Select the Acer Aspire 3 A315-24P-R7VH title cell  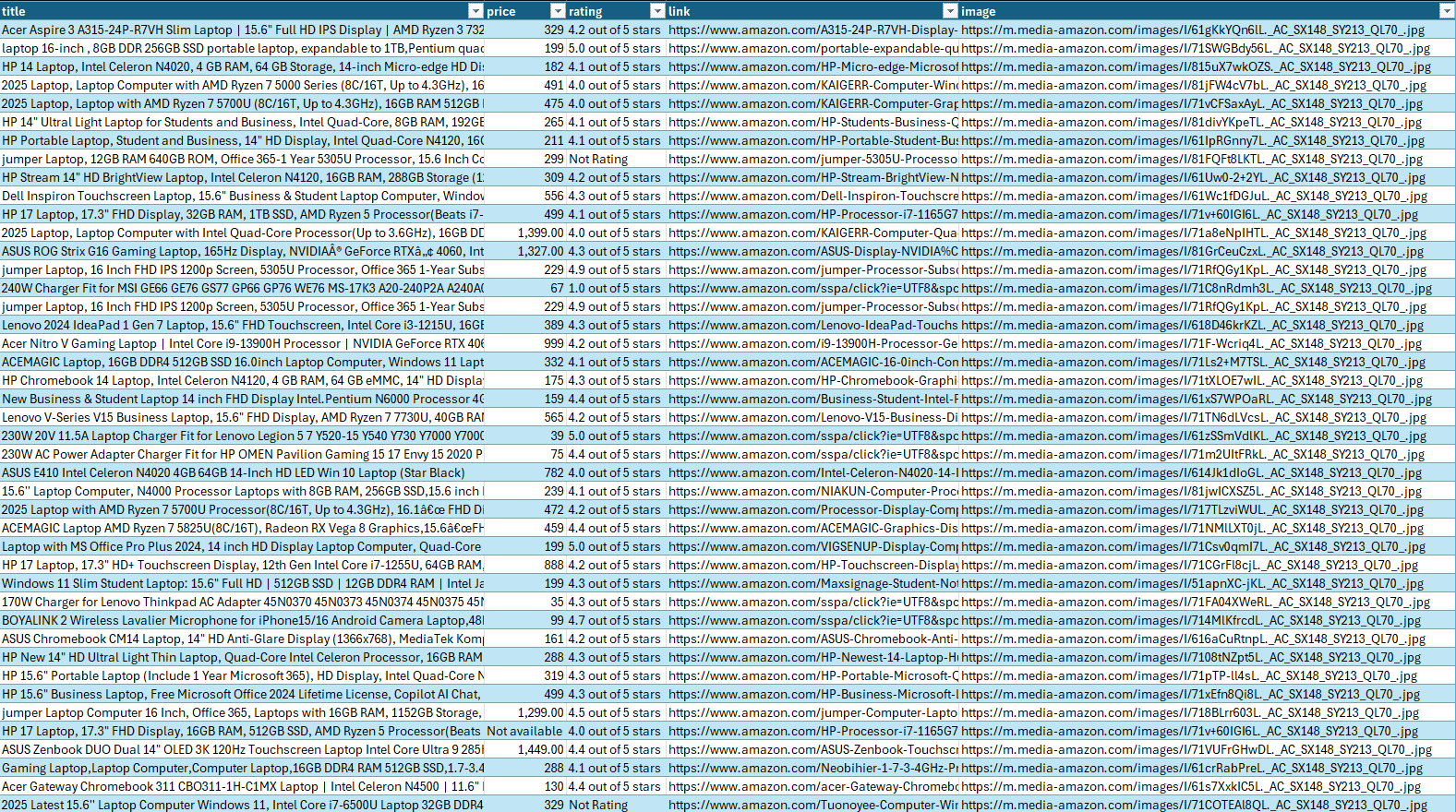(242, 30)
